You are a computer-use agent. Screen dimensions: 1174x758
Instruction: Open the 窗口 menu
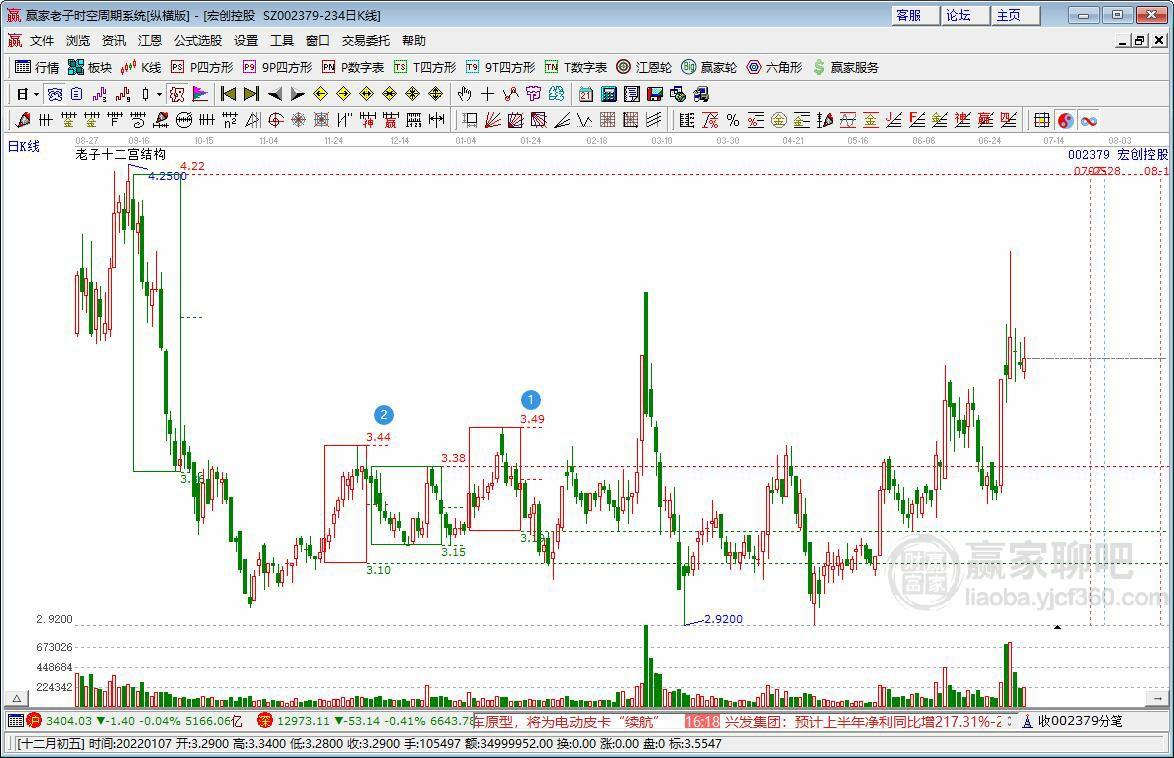click(317, 40)
